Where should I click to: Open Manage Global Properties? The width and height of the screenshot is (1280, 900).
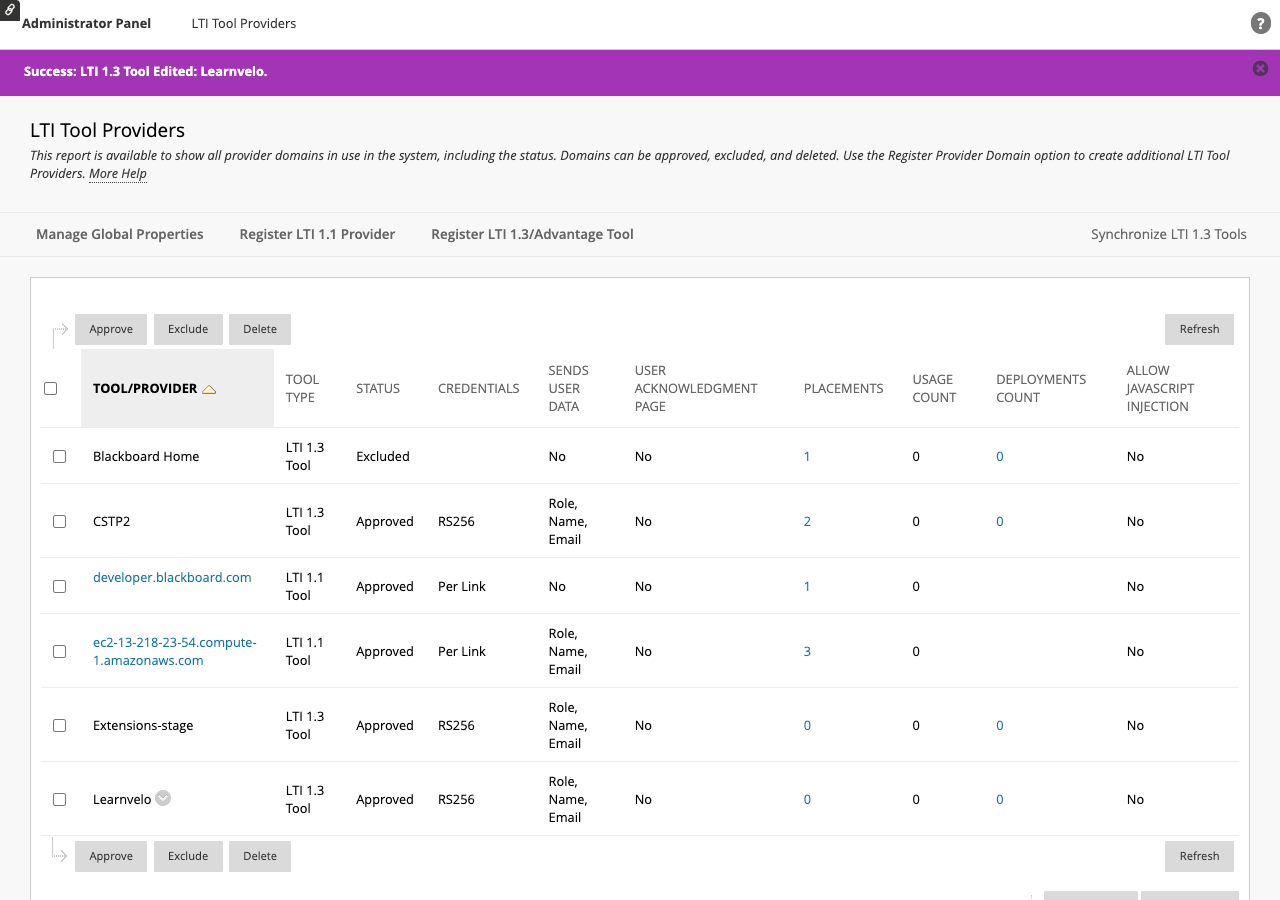(x=120, y=234)
